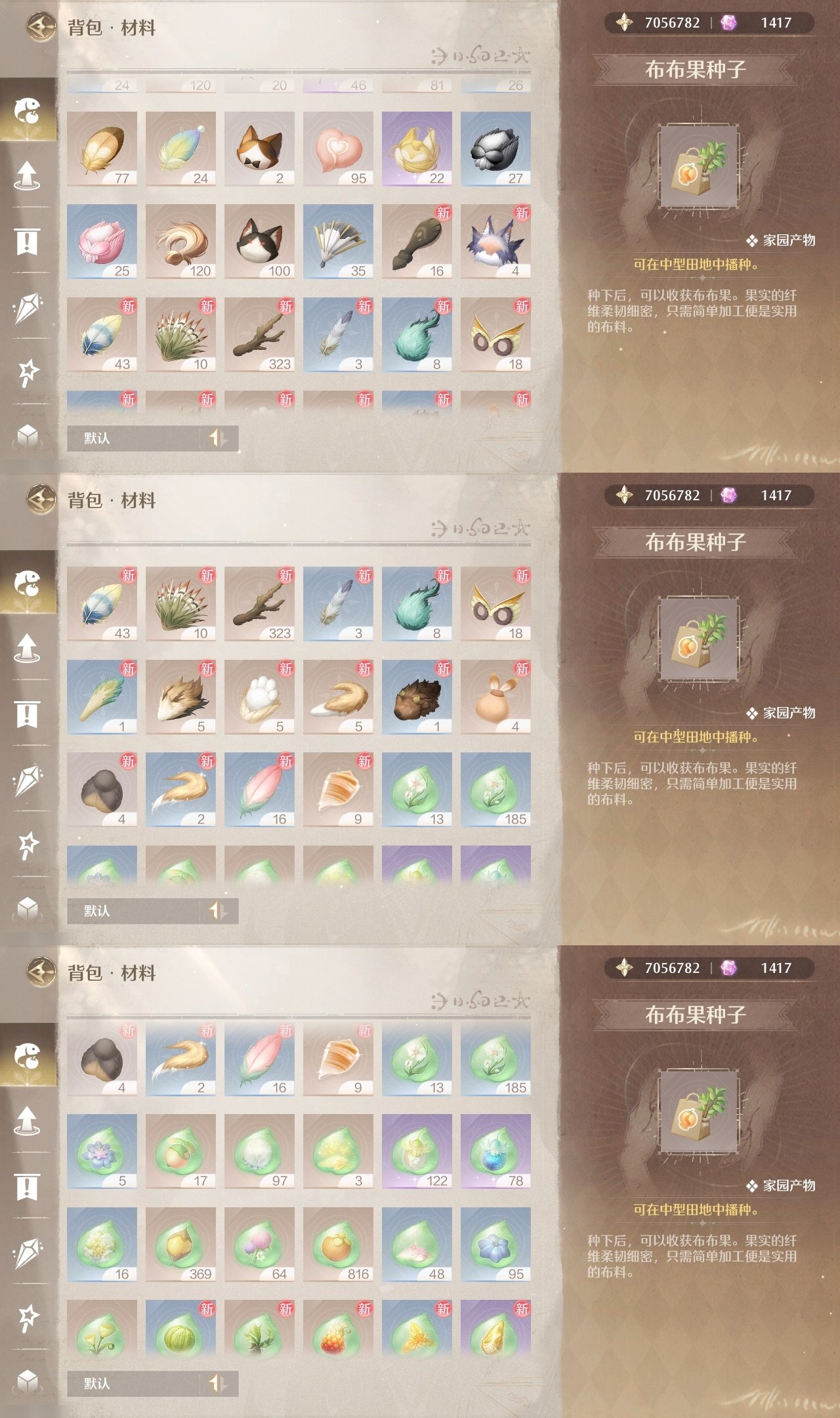Select the tan pouch item with count 4
840x1418 pixels.
[x=495, y=697]
